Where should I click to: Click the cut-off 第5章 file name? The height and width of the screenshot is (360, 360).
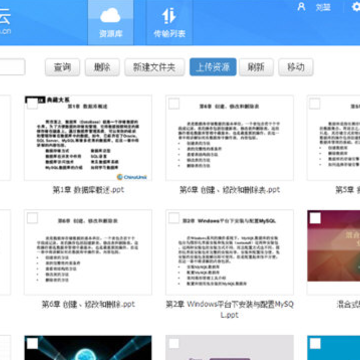(347, 190)
